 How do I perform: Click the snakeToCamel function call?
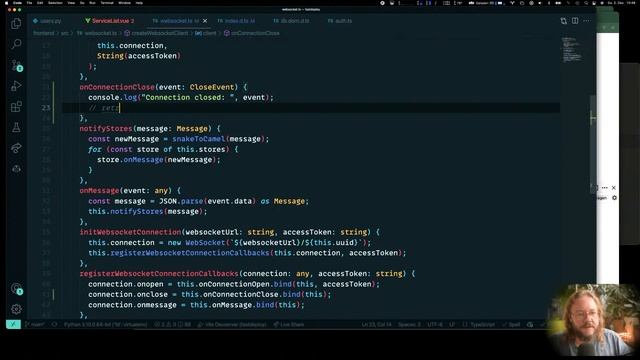(x=198, y=139)
